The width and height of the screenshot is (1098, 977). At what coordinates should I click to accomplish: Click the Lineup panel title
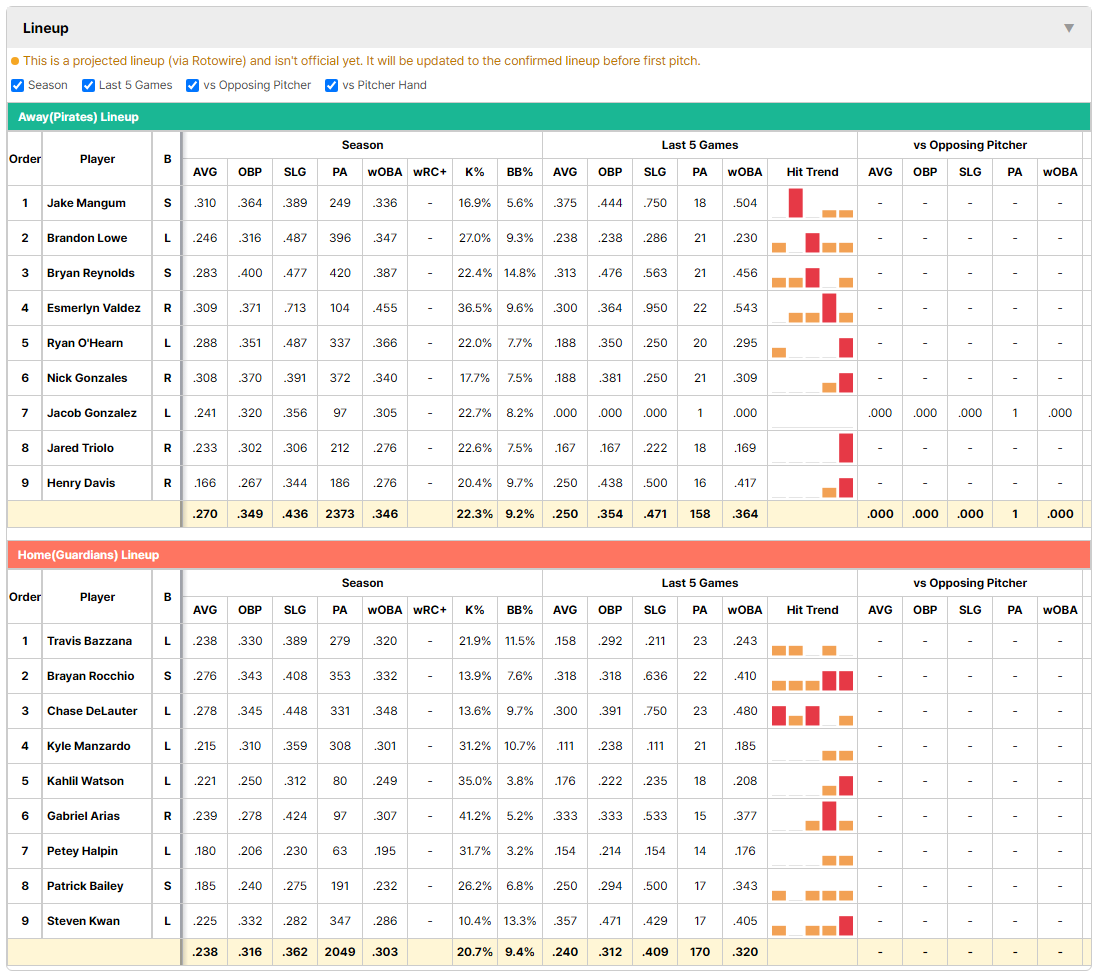pyautogui.click(x=46, y=28)
